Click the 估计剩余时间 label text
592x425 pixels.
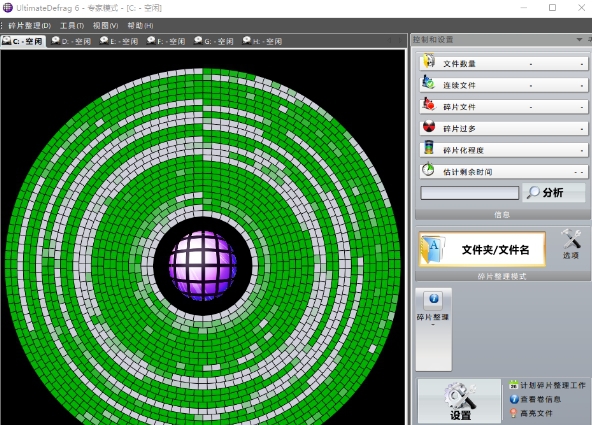click(467, 172)
